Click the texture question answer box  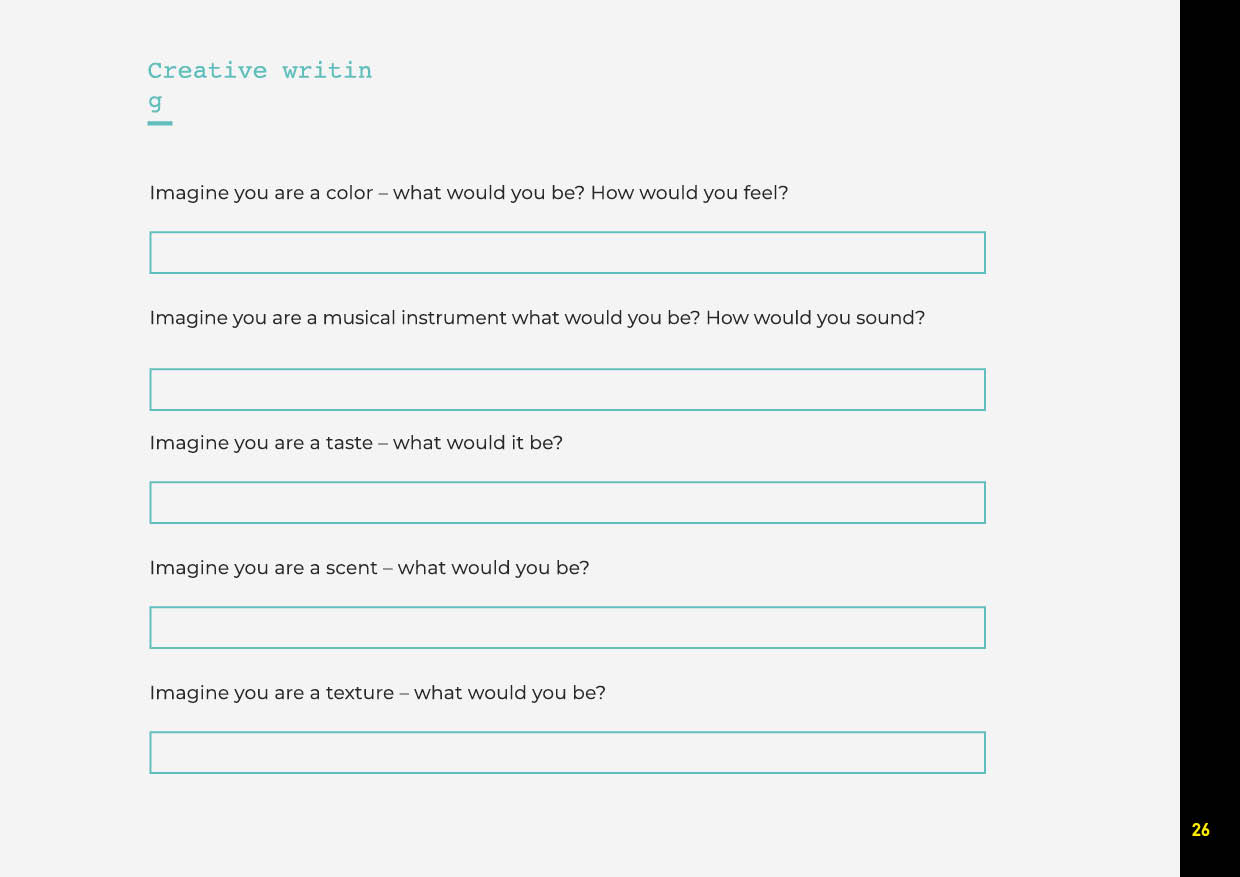567,753
